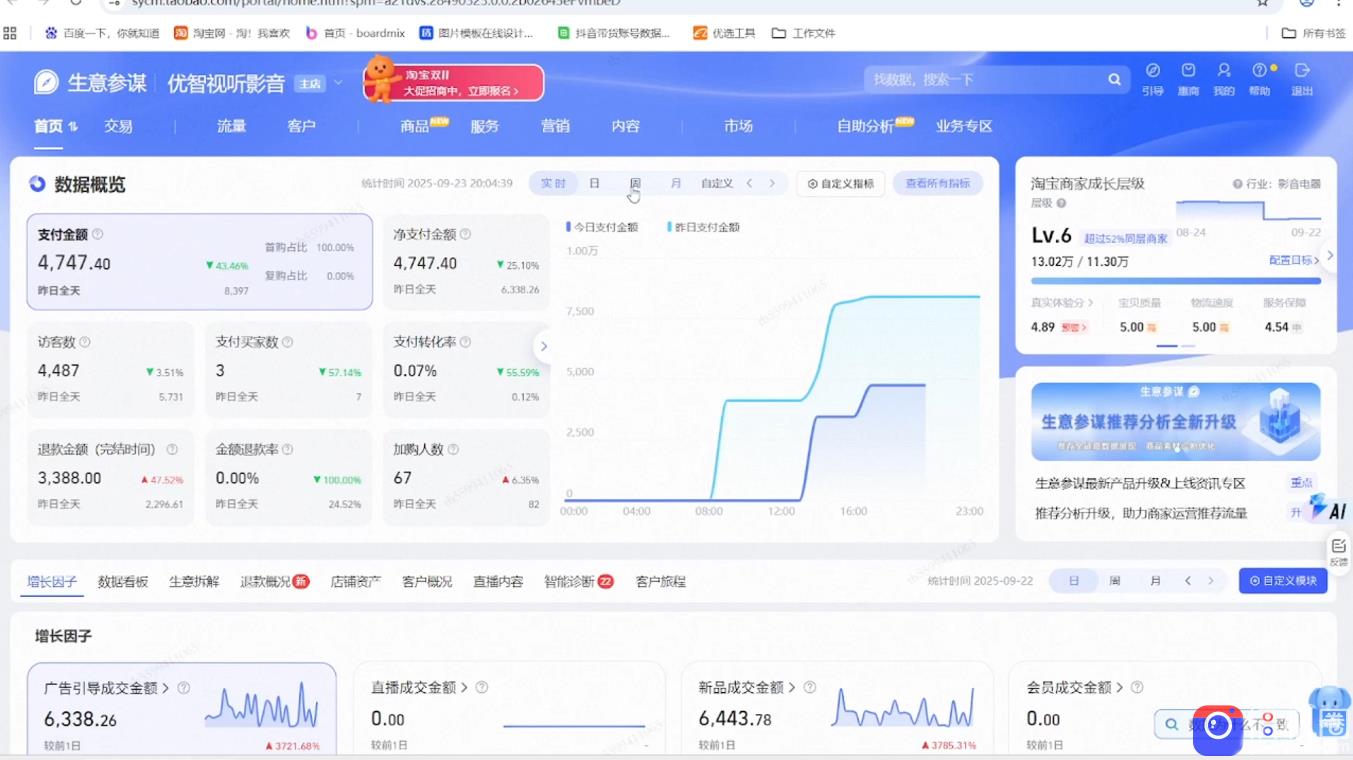Click the help icon beside 支付转化率
The height and width of the screenshot is (760, 1353).
[x=465, y=342]
